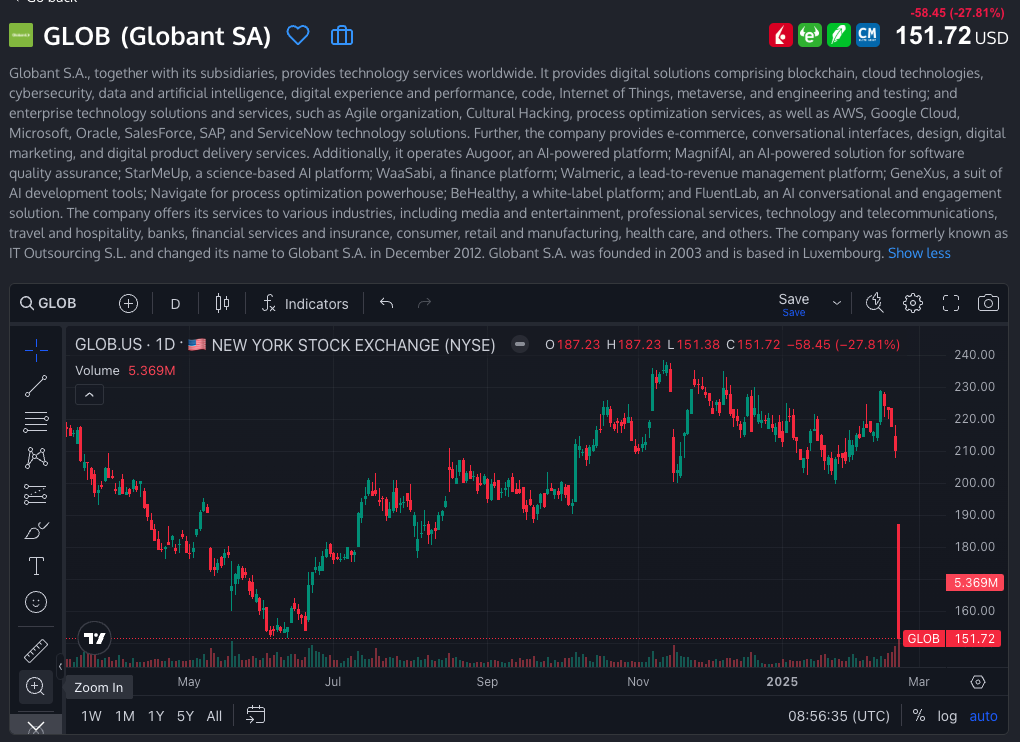Open the Indicators menu
The width and height of the screenshot is (1020, 742).
[x=305, y=304]
